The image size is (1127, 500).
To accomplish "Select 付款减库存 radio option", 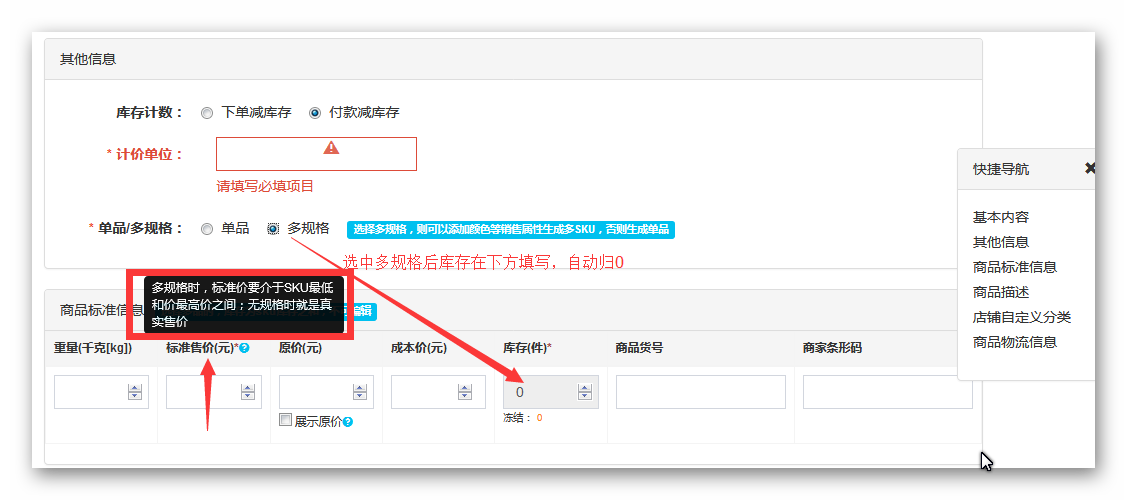I will click(315, 113).
